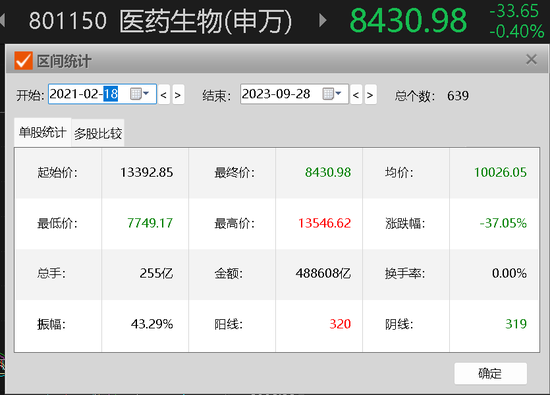Click the orange checkmark 区间统计 icon
The height and width of the screenshot is (395, 550).
point(24,60)
